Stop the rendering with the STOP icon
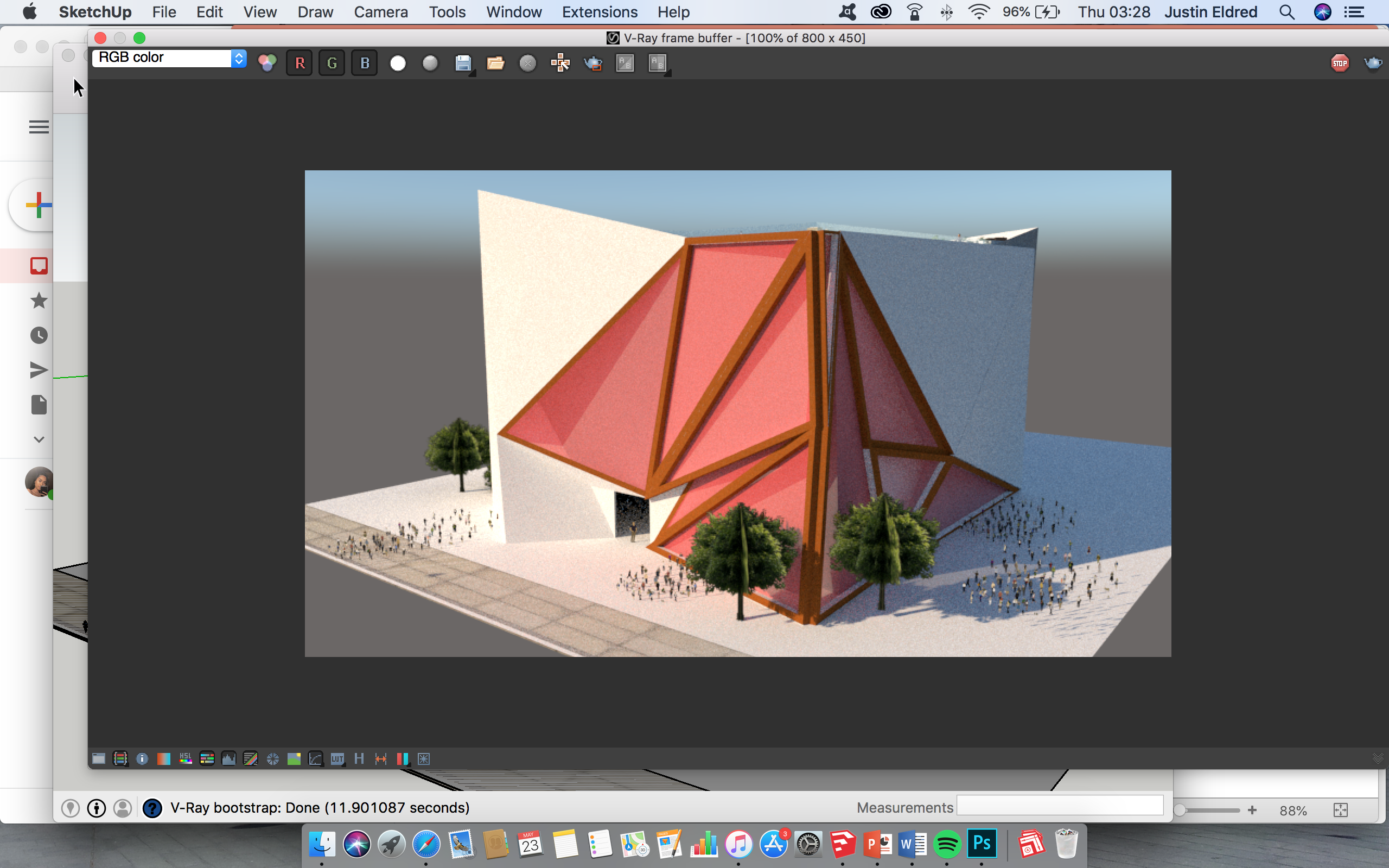The image size is (1389, 868). click(1340, 63)
